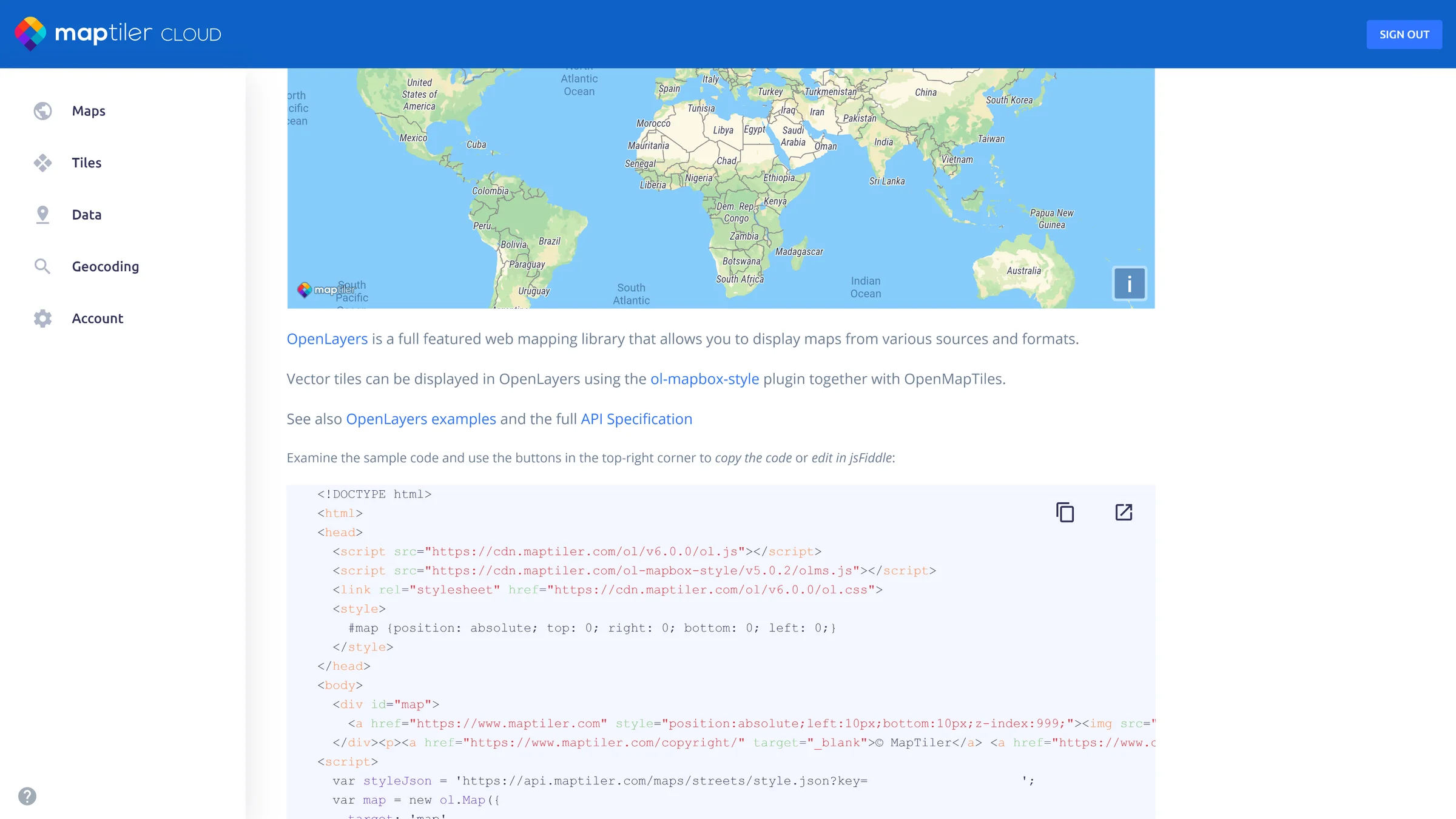Click the Madagascar label on the map
This screenshot has height=819, width=1456.
click(799, 252)
